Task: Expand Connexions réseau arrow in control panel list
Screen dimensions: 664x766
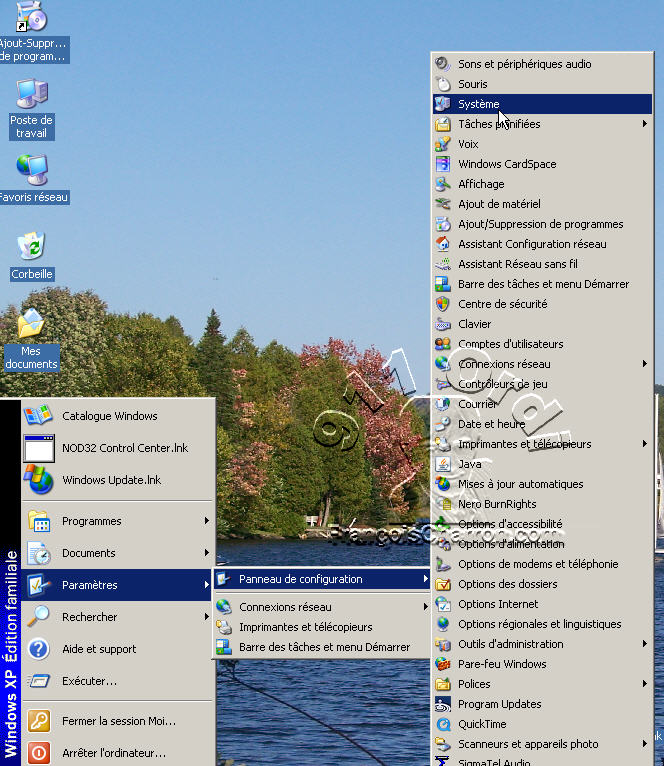Action: pos(645,363)
